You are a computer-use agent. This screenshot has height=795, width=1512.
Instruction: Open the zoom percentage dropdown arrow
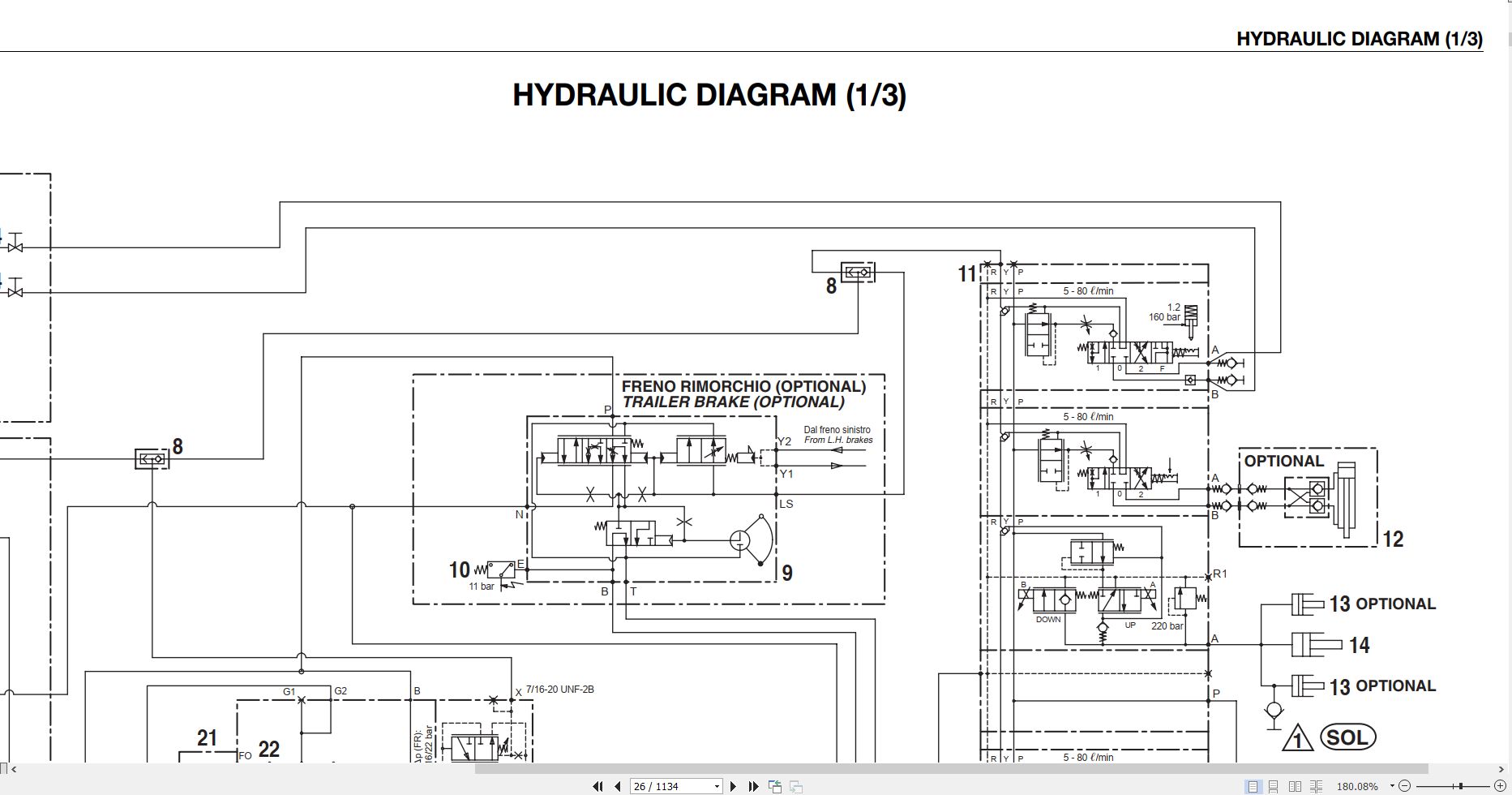click(x=1392, y=785)
